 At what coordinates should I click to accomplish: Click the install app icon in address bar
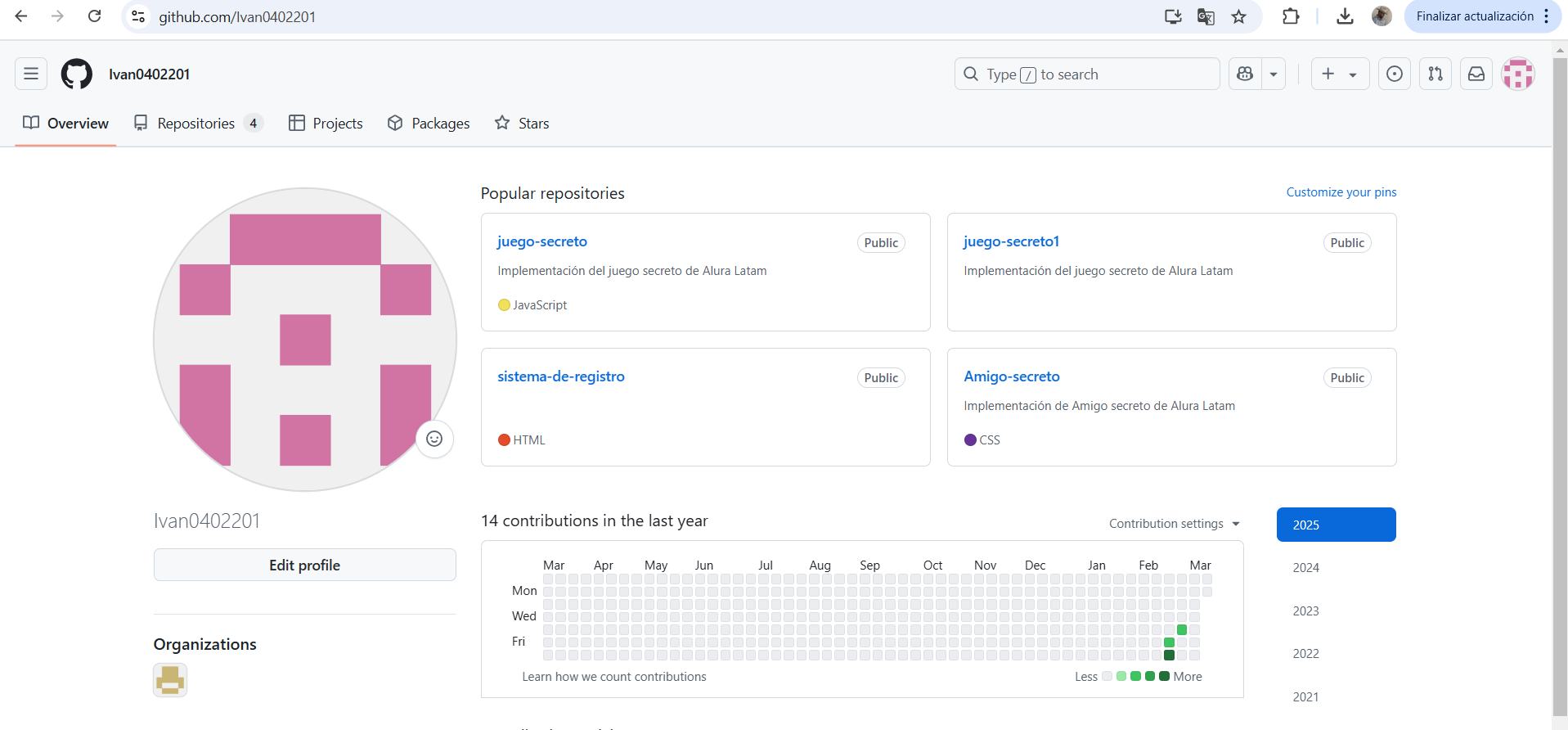[1173, 16]
